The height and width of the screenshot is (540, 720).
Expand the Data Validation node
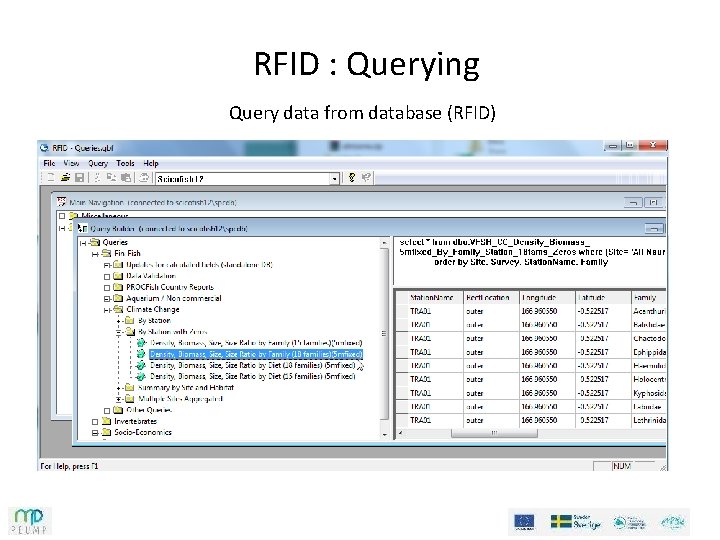[x=107, y=276]
